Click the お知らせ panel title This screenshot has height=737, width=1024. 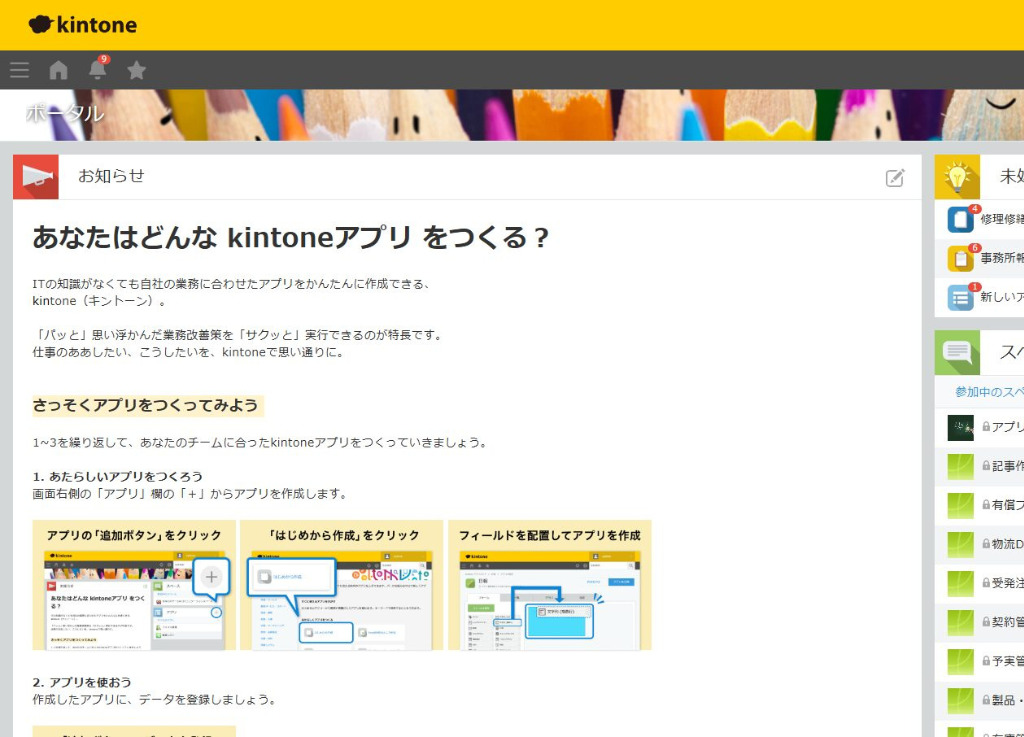pyautogui.click(x=111, y=176)
